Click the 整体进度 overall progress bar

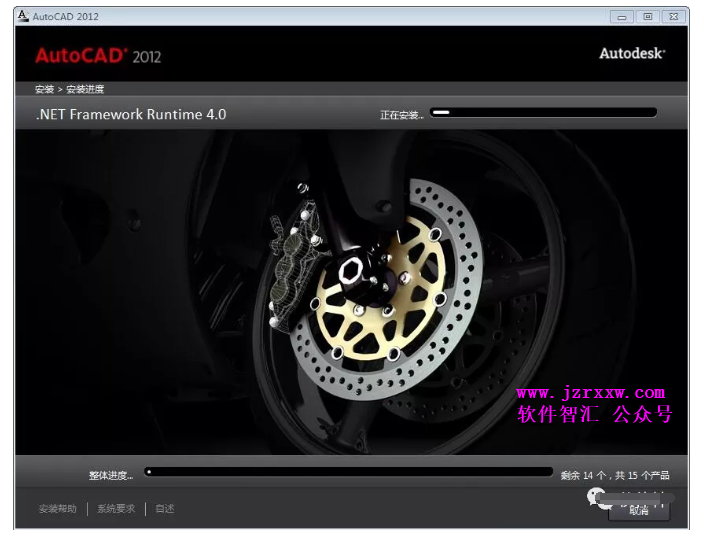point(348,472)
